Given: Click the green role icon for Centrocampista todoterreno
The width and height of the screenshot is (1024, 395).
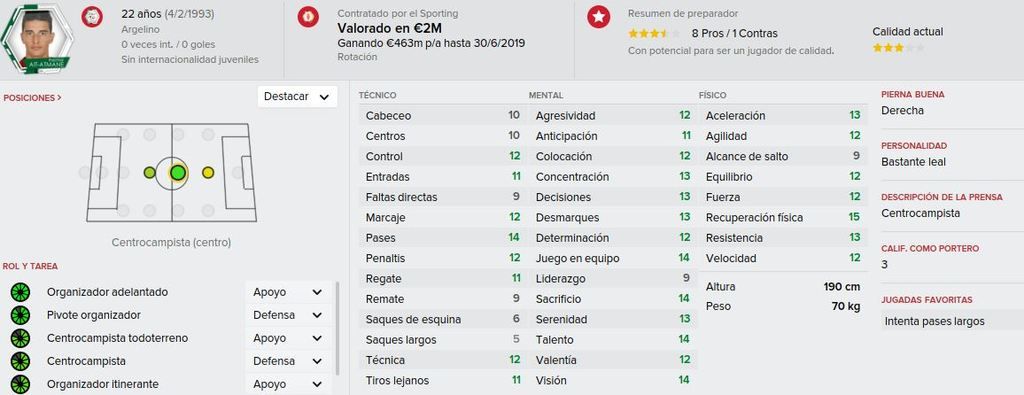Looking at the screenshot, I should [x=20, y=338].
